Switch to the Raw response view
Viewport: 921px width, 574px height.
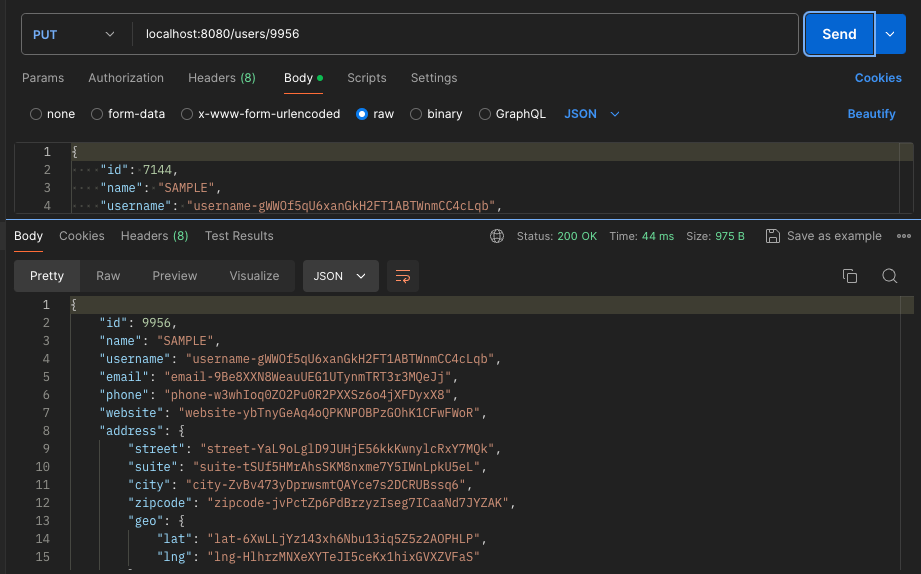[108, 276]
